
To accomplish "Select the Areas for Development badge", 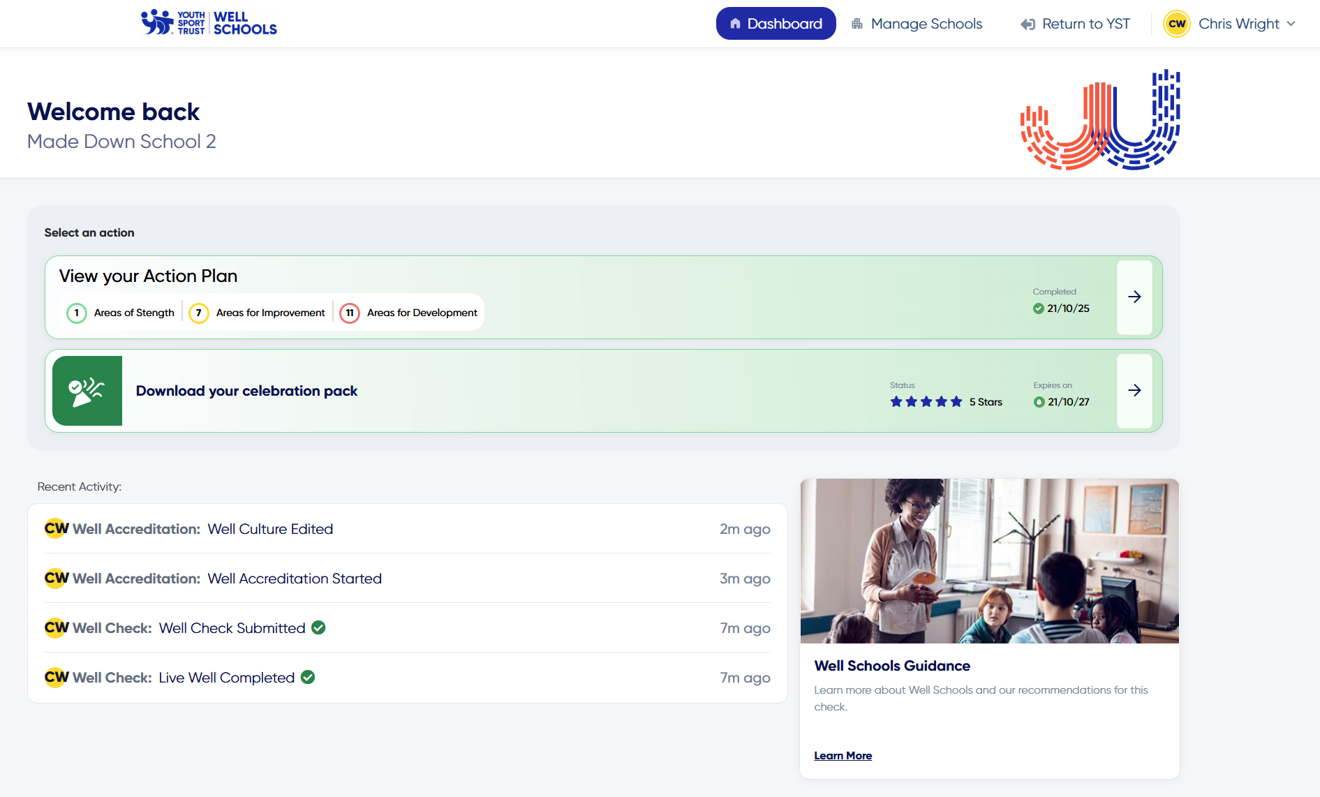I will 409,313.
